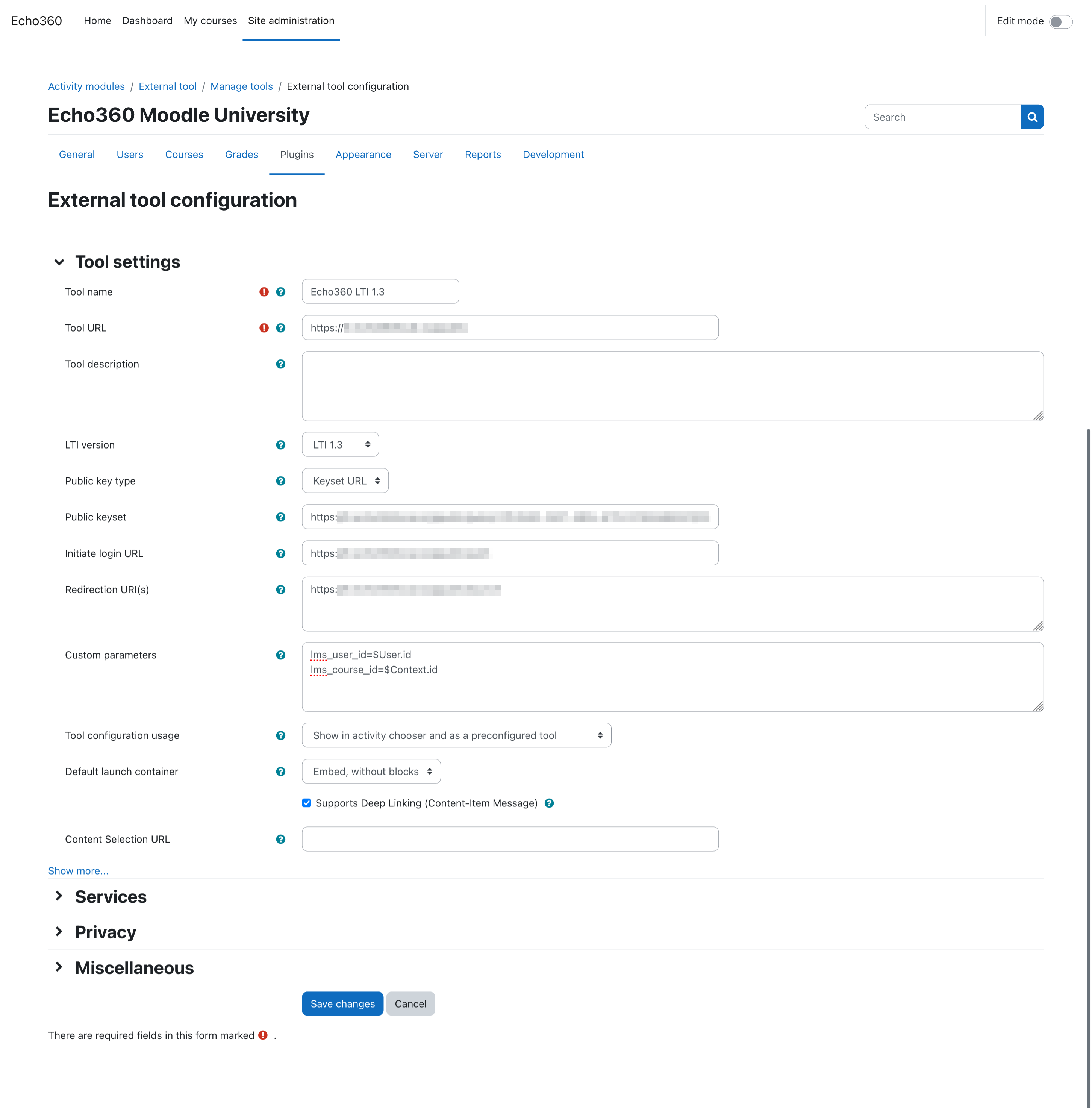
Task: Open Activity modules breadcrumb link
Action: pos(86,86)
